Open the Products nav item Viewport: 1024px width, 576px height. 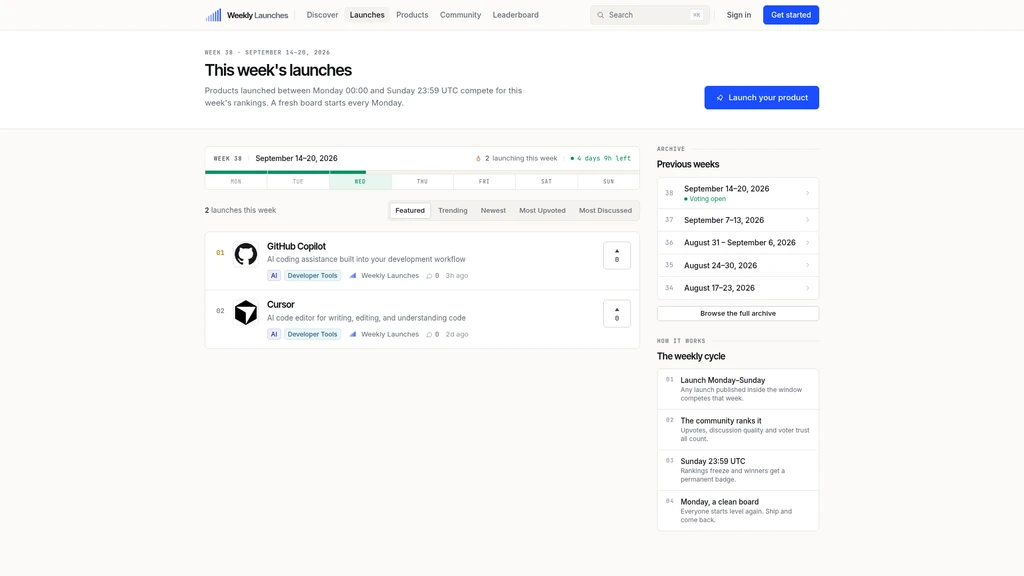pyautogui.click(x=412, y=15)
